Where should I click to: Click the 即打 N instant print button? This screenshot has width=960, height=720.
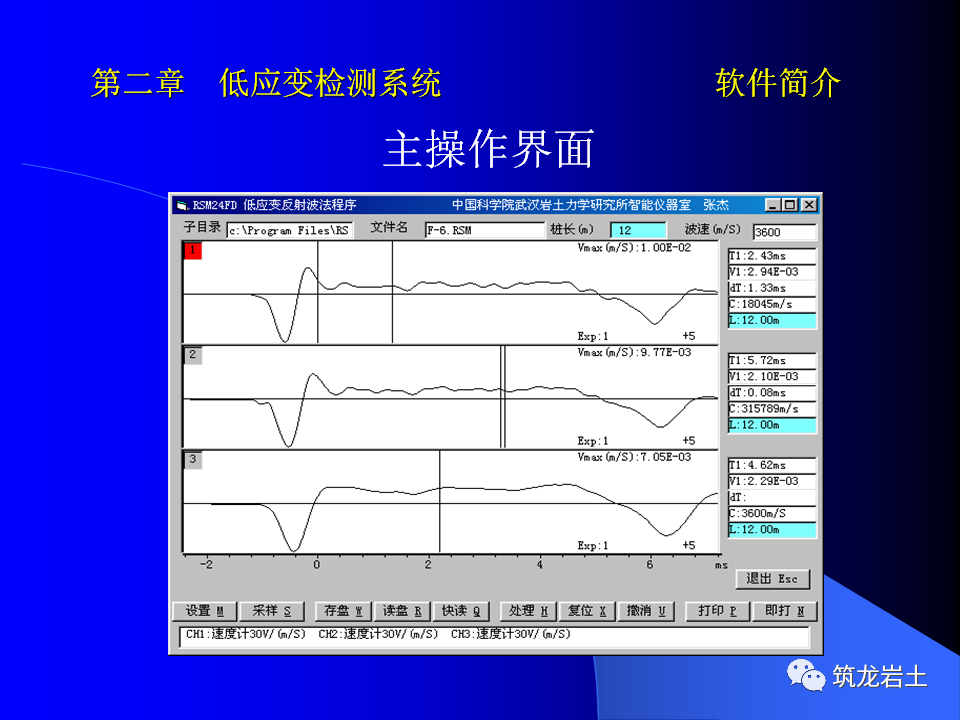tap(784, 610)
